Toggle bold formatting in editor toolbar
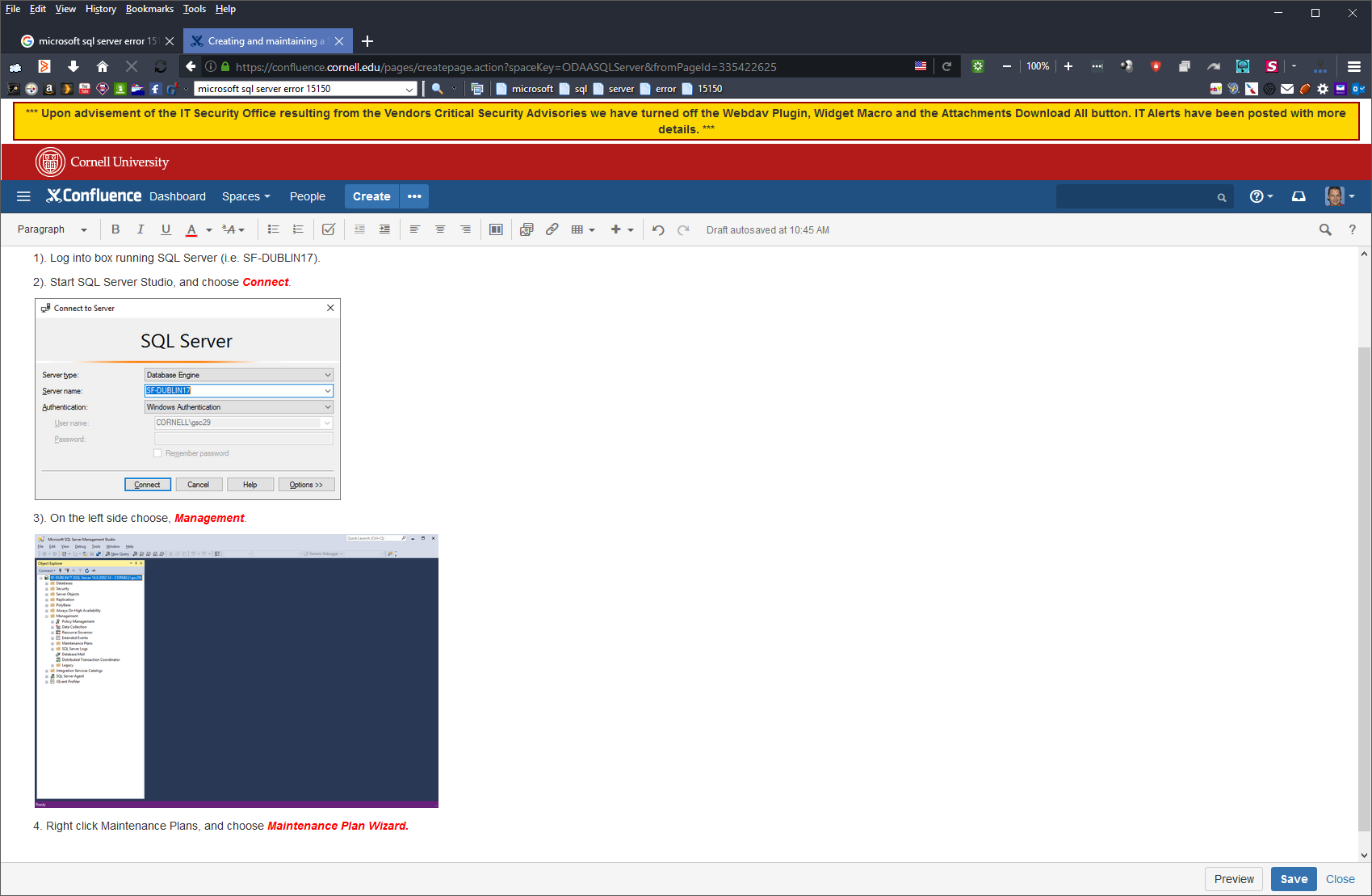 coord(115,229)
